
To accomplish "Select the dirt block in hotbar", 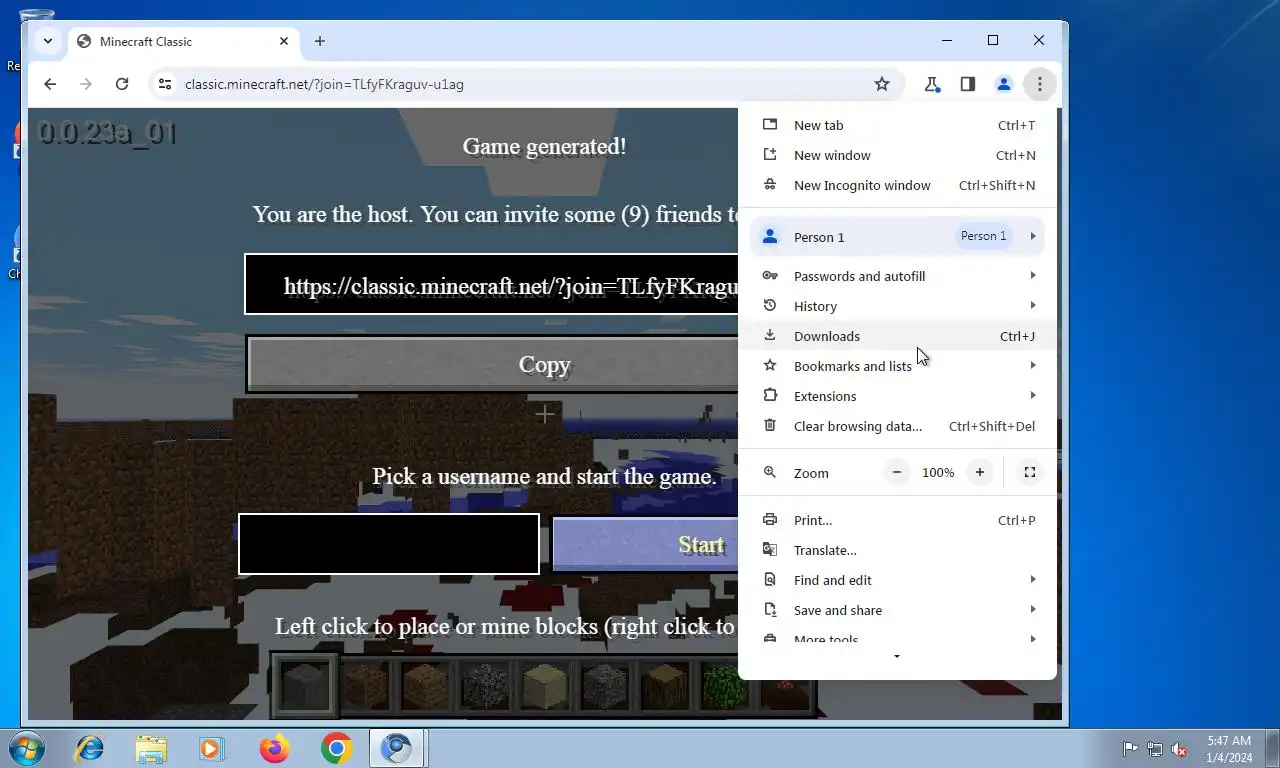I will pos(365,686).
